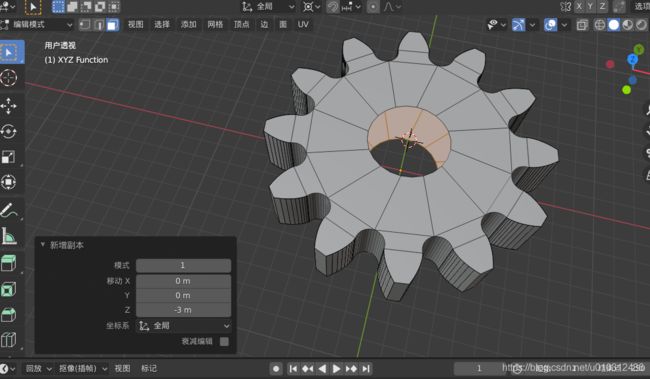Viewport: 650px width, 379px height.
Task: Open overlay options dropdown arrow
Action: tap(564, 25)
